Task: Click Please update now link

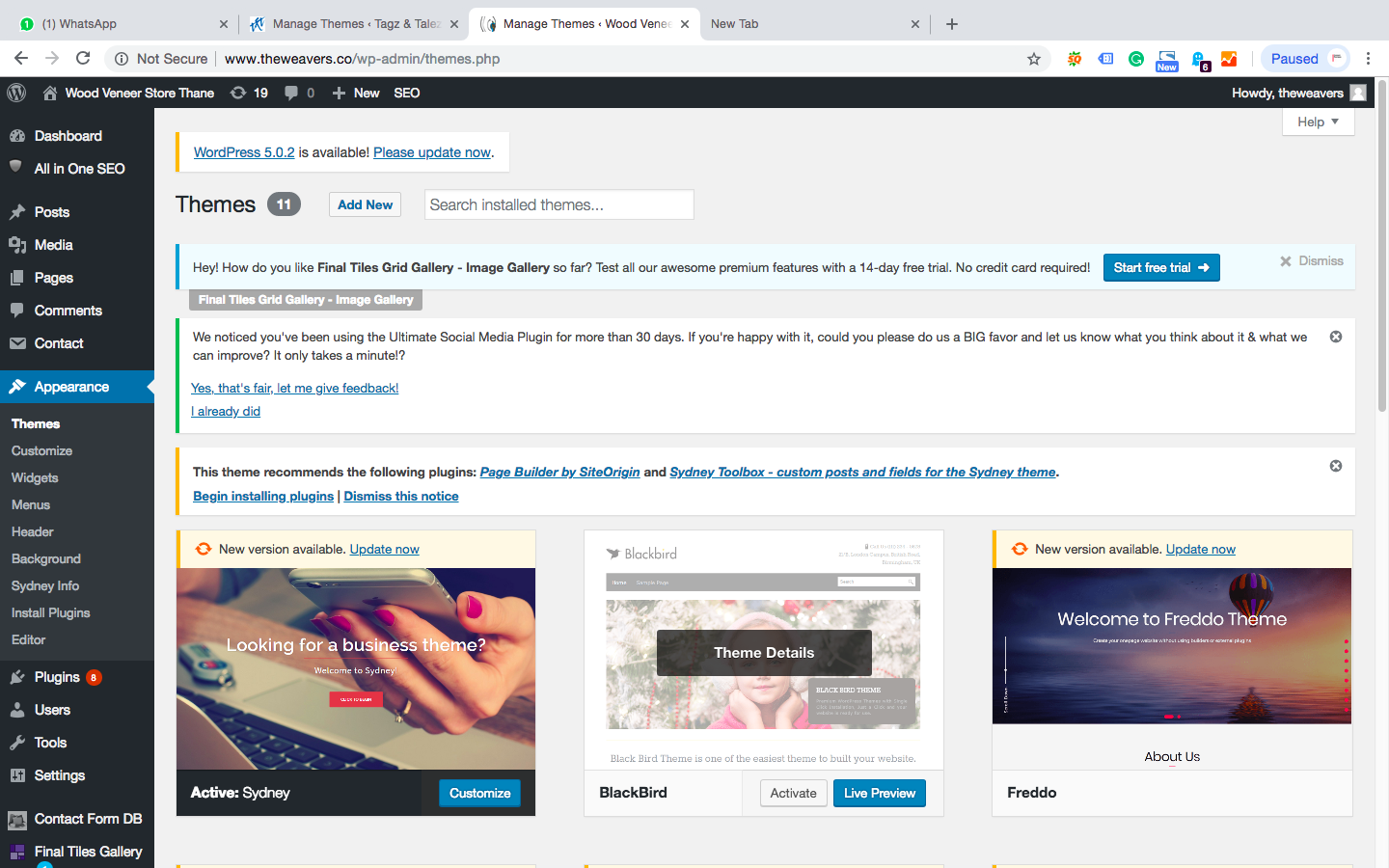Action: click(x=432, y=152)
